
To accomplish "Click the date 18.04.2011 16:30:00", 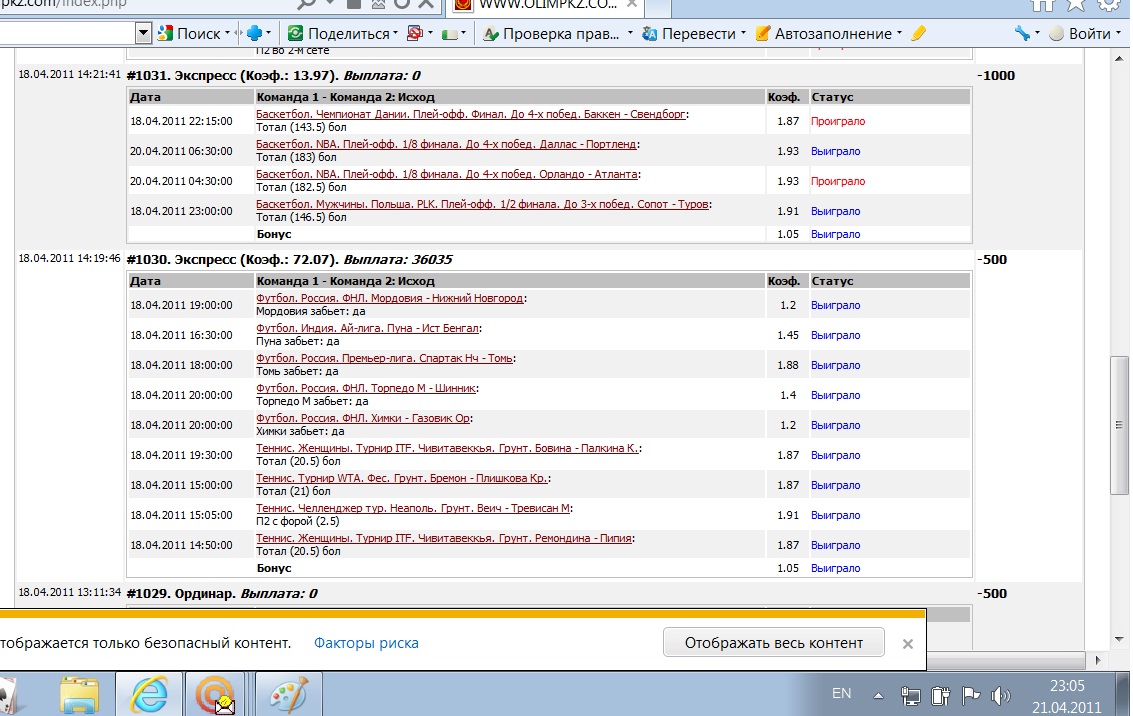I will click(181, 335).
